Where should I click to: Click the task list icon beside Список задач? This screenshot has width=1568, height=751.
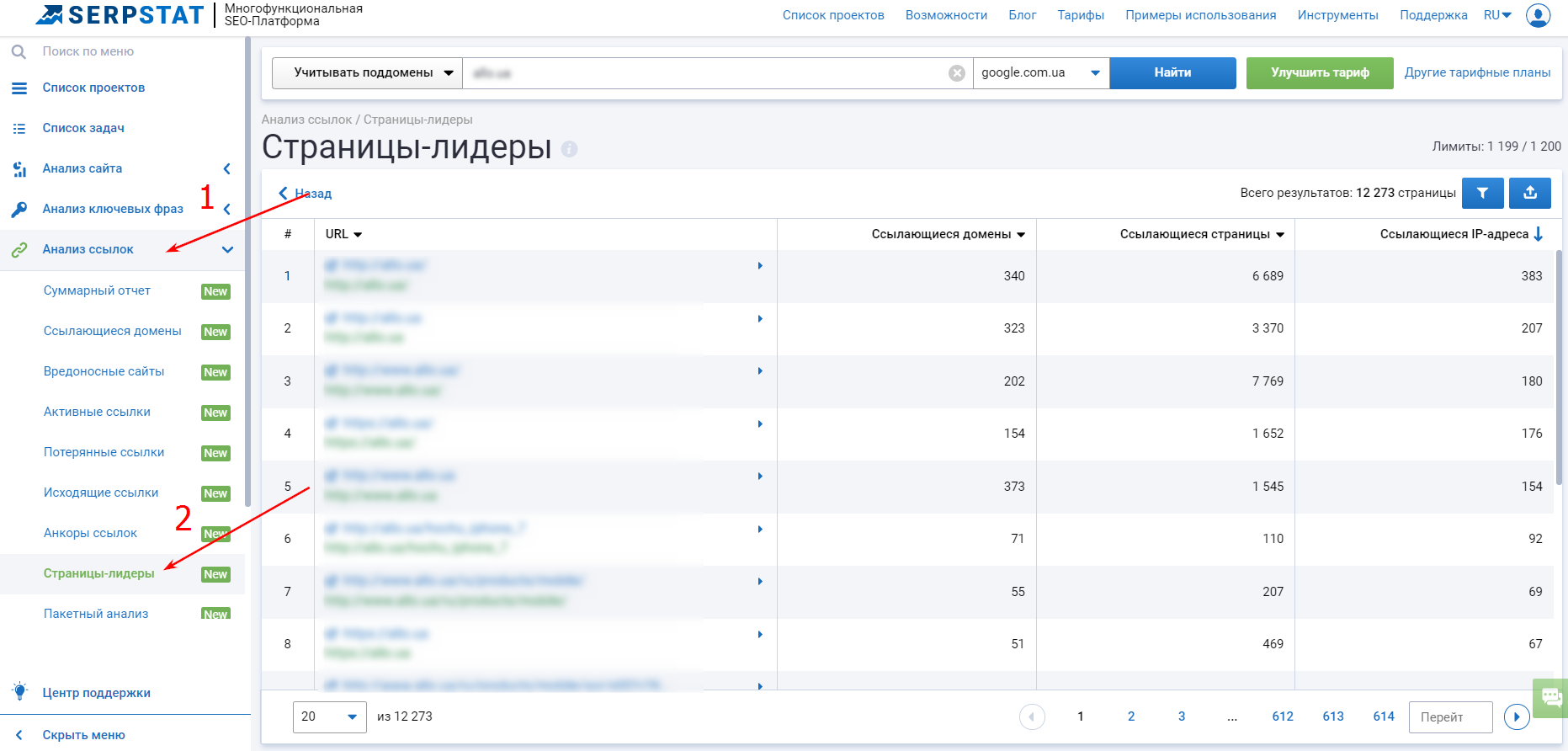tap(19, 128)
